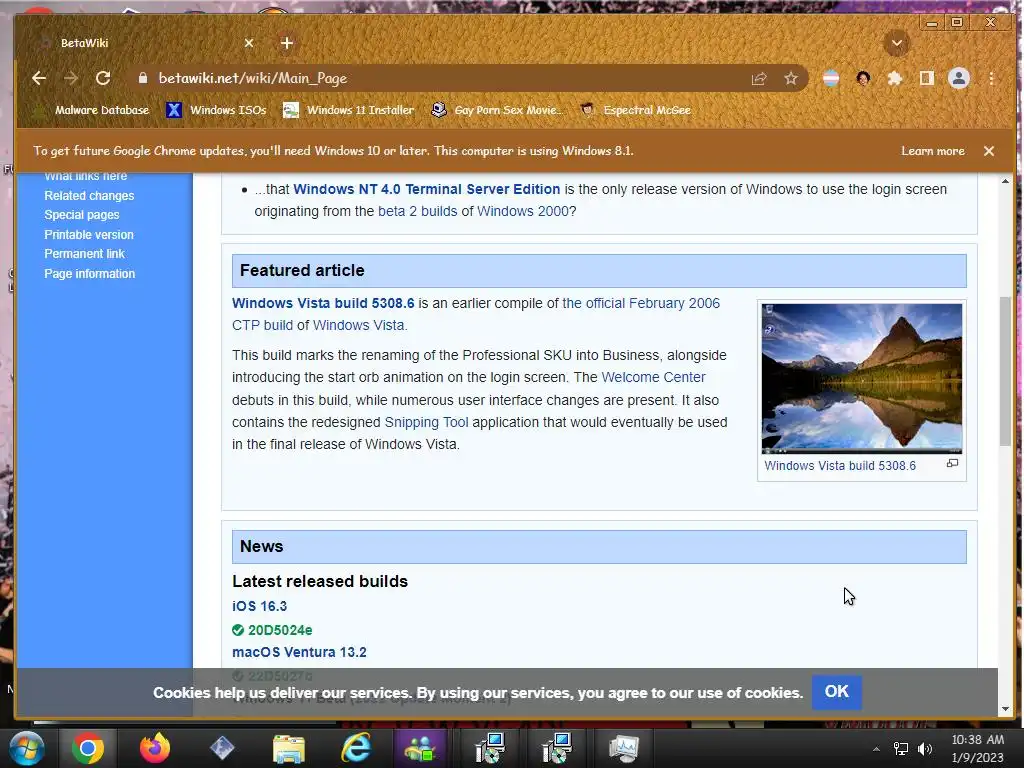The height and width of the screenshot is (768, 1024).
Task: Open the Espectral McGee bookmark
Action: click(636, 110)
